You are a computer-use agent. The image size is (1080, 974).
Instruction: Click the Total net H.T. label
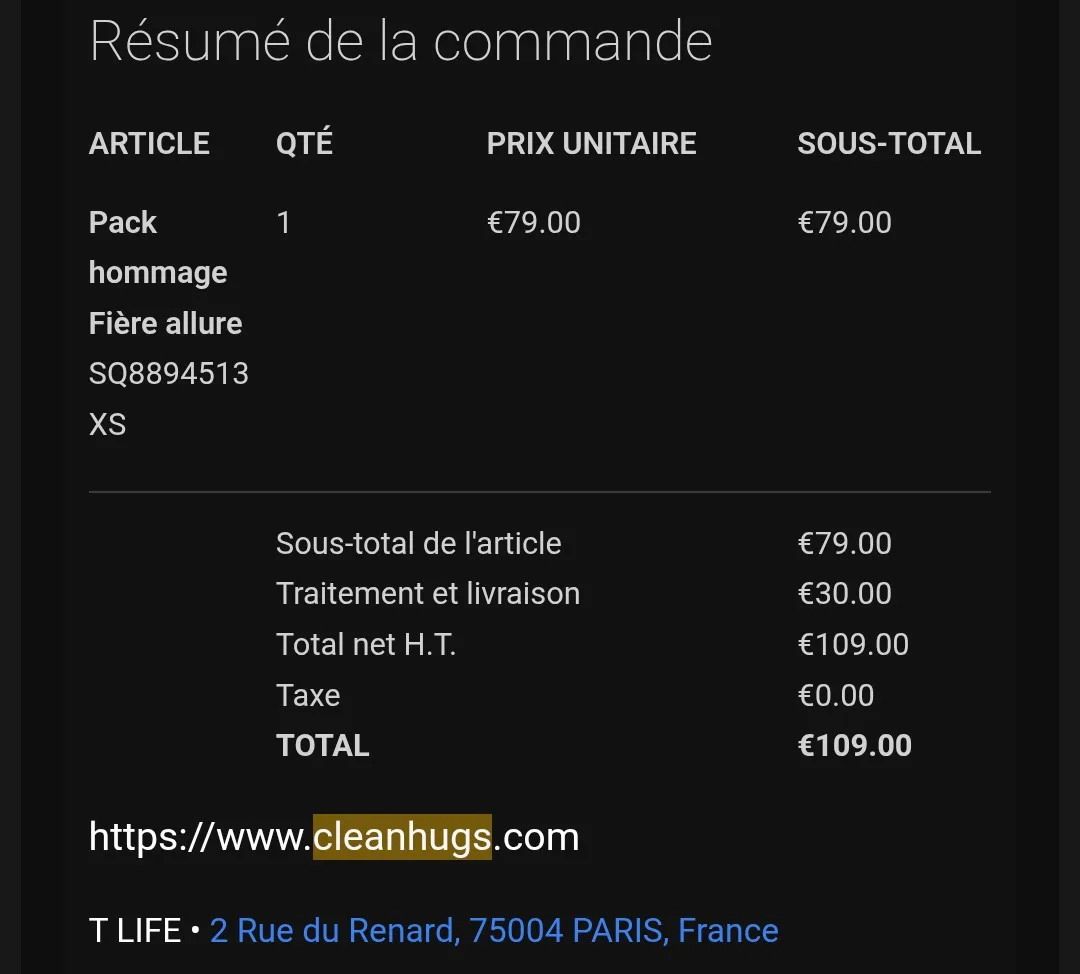pos(365,644)
